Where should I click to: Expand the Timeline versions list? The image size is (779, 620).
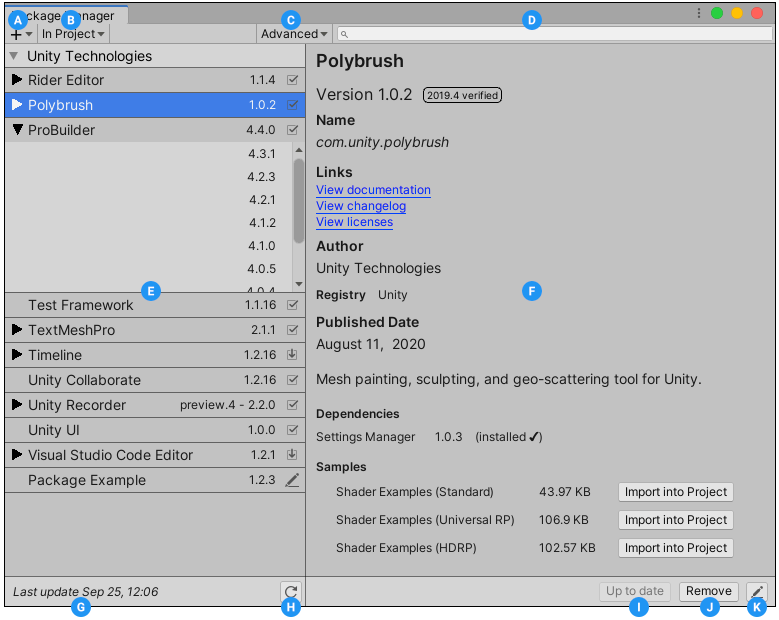pos(17,354)
